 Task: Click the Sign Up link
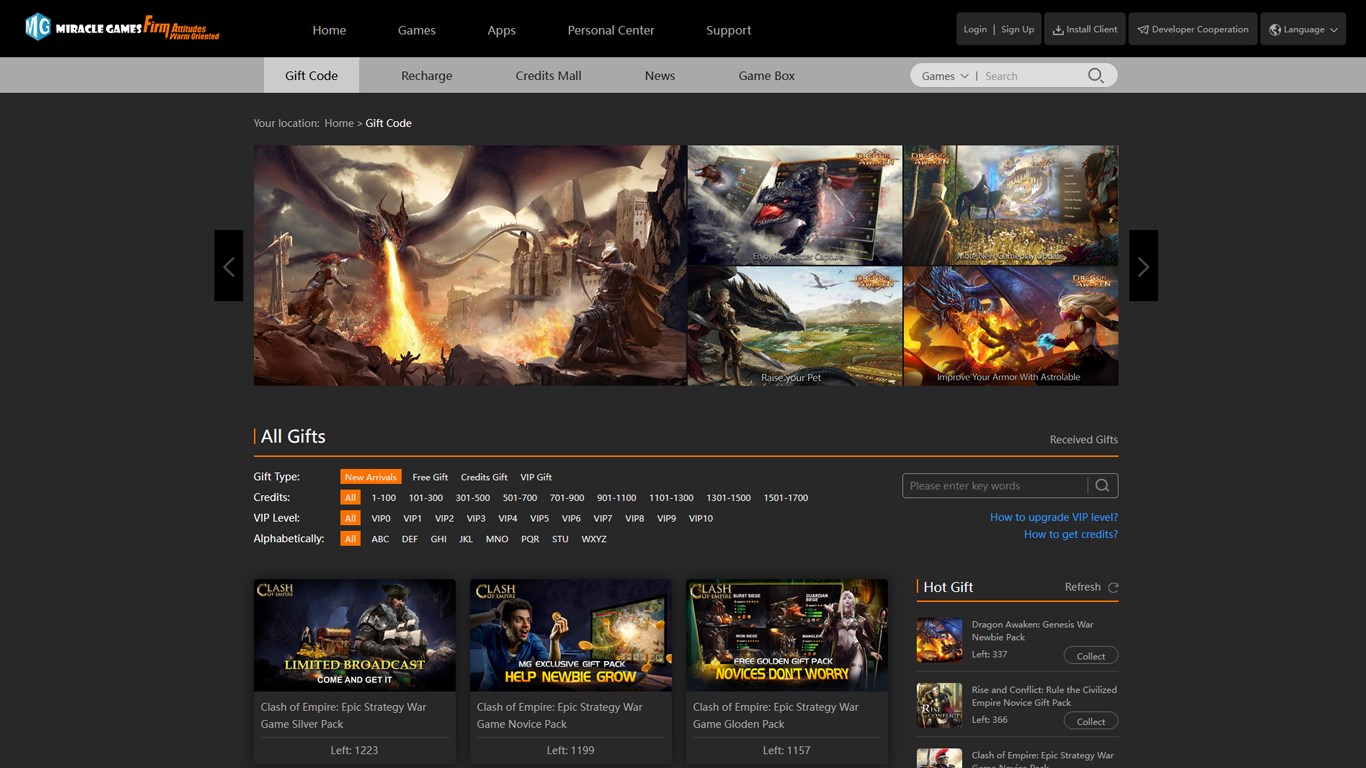1018,30
